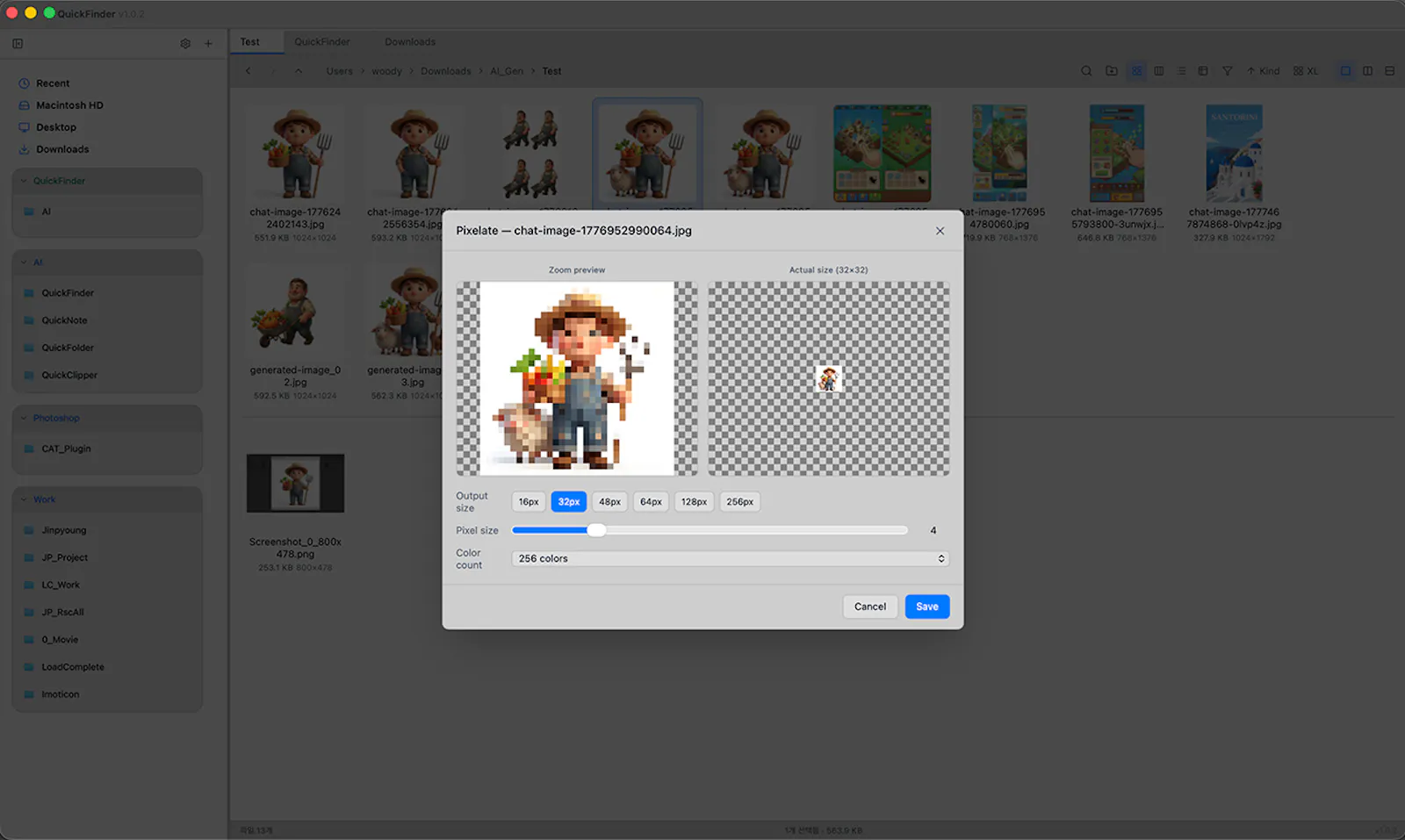The image size is (1405, 840).
Task: Switch to the QuickFinder tab
Action: tap(321, 42)
